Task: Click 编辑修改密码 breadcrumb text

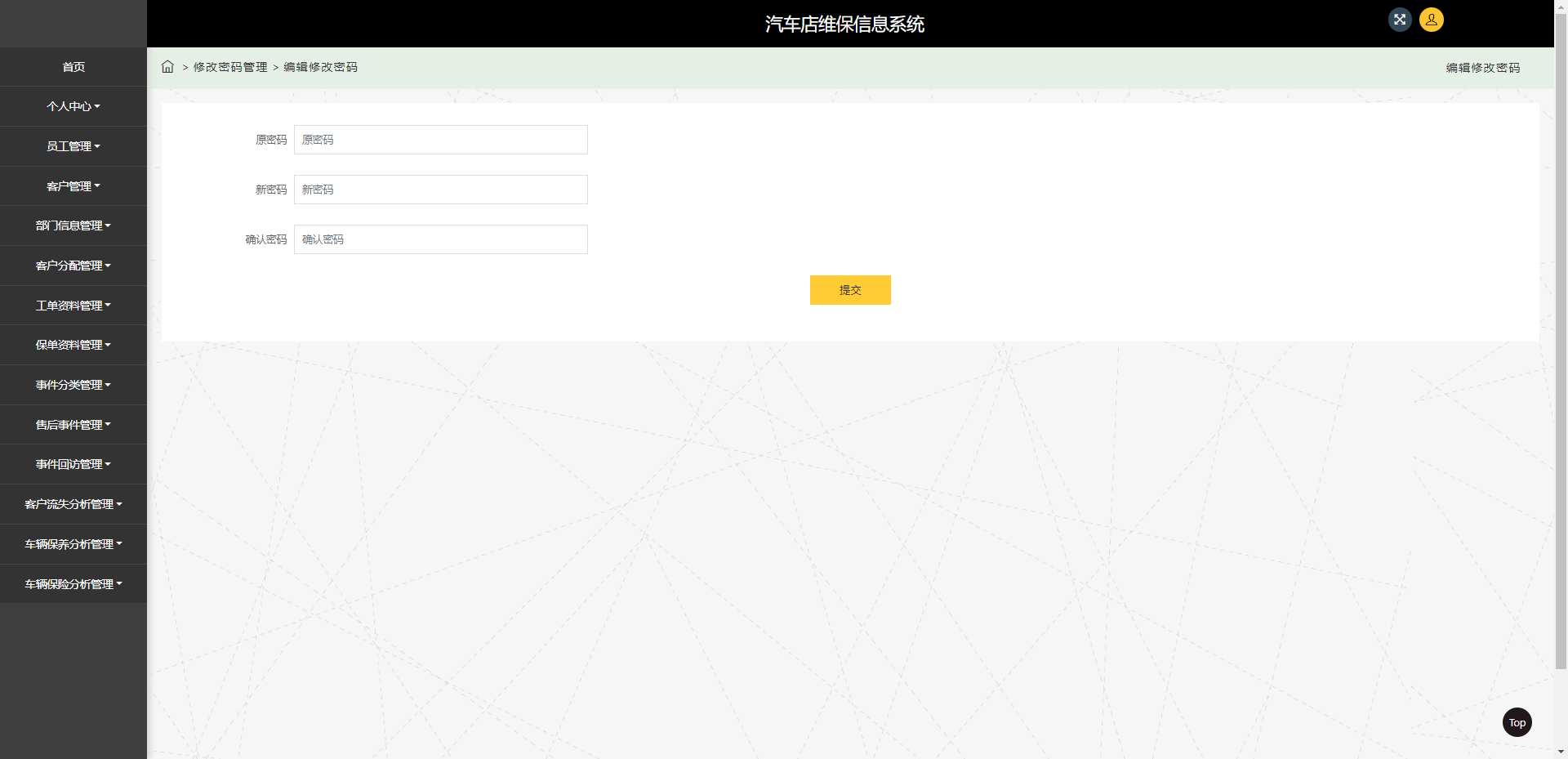Action: [320, 67]
